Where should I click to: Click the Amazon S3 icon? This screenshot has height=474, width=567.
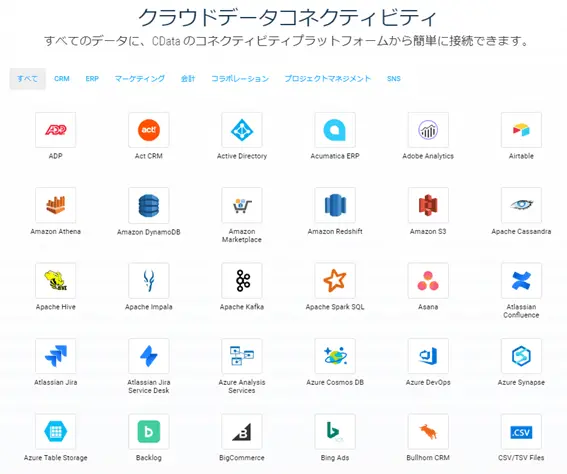[428, 205]
